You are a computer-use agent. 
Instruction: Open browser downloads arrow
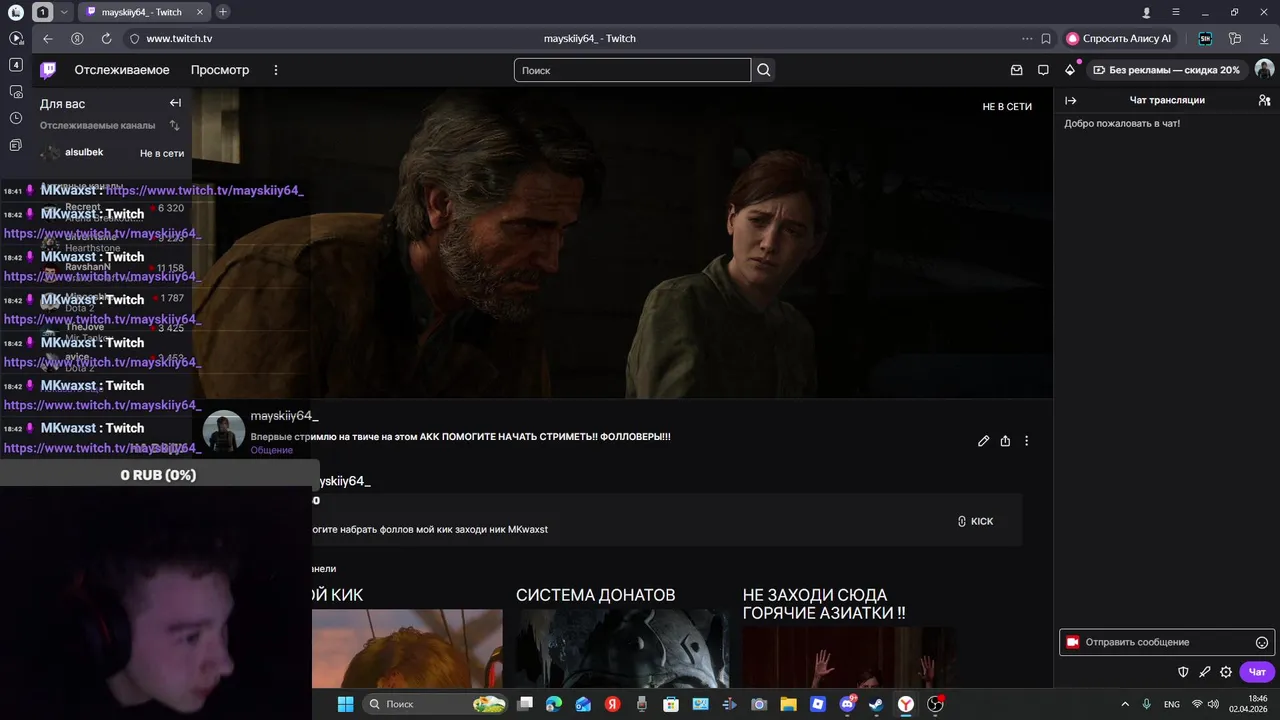pyautogui.click(x=1264, y=38)
